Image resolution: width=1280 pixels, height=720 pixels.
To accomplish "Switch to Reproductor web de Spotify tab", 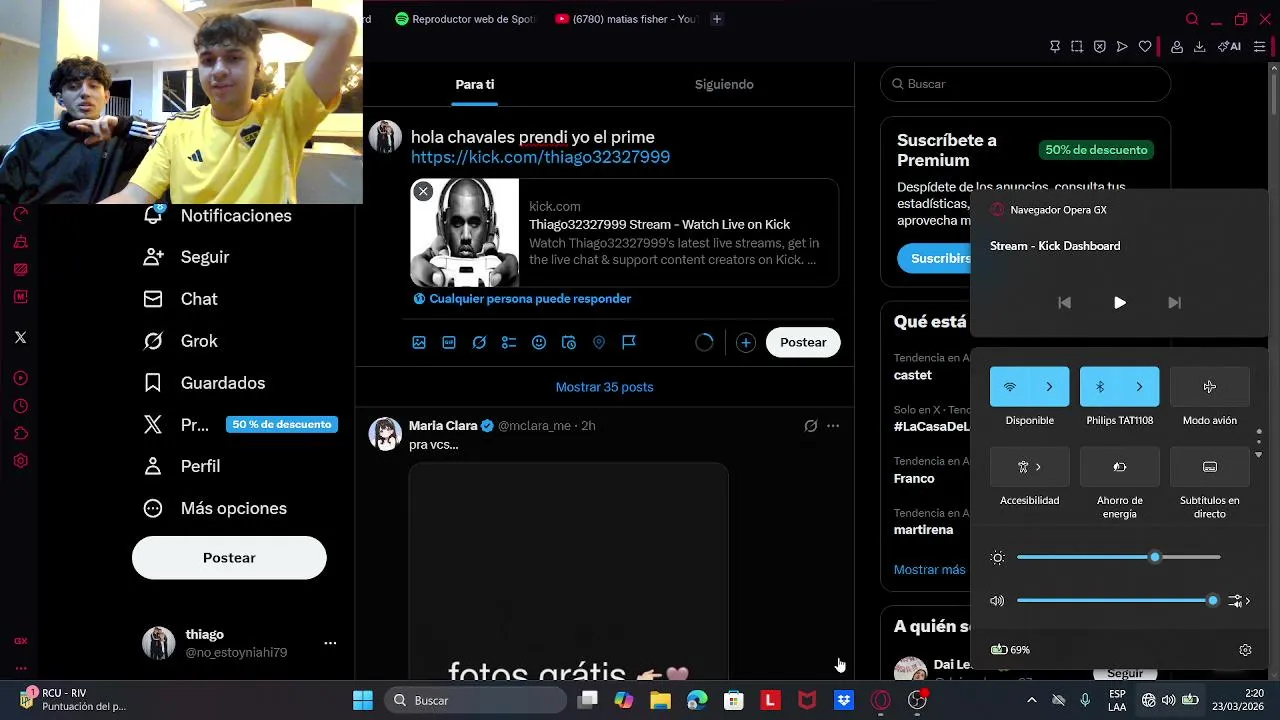I will coord(465,19).
